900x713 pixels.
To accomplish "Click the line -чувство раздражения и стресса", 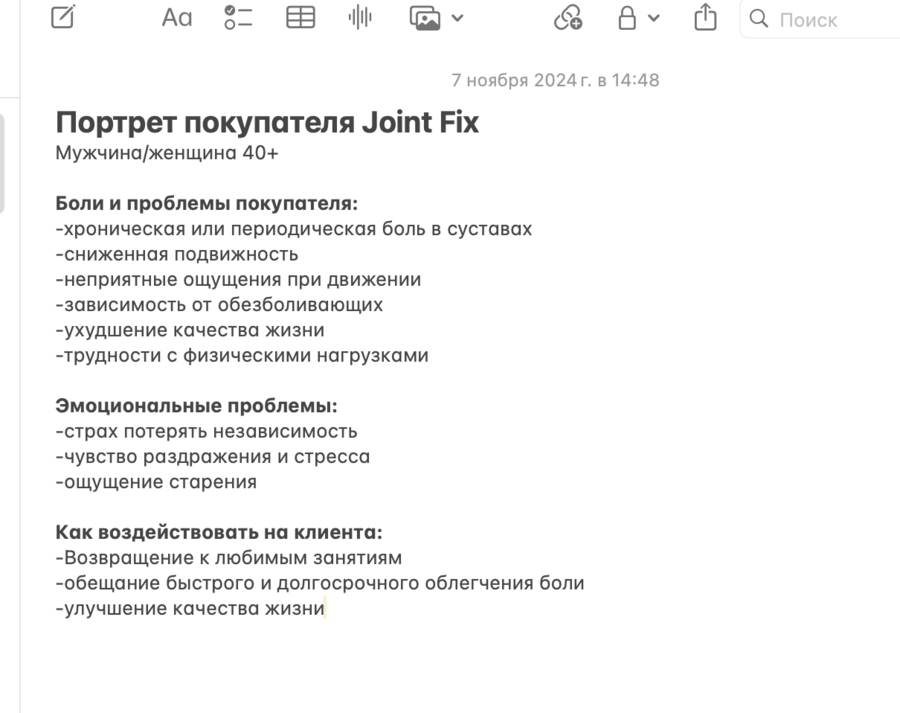I will point(213,456).
